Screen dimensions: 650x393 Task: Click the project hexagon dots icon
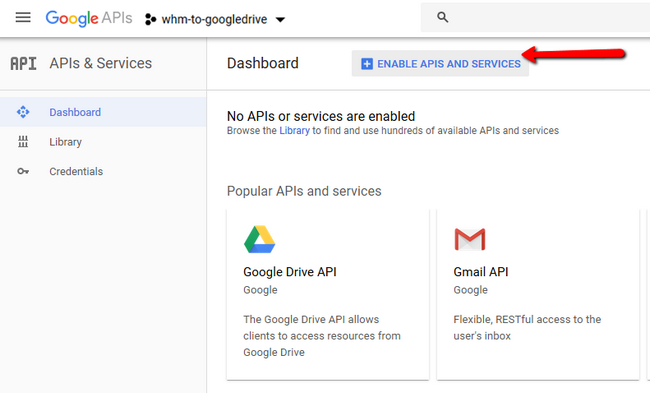tap(150, 19)
